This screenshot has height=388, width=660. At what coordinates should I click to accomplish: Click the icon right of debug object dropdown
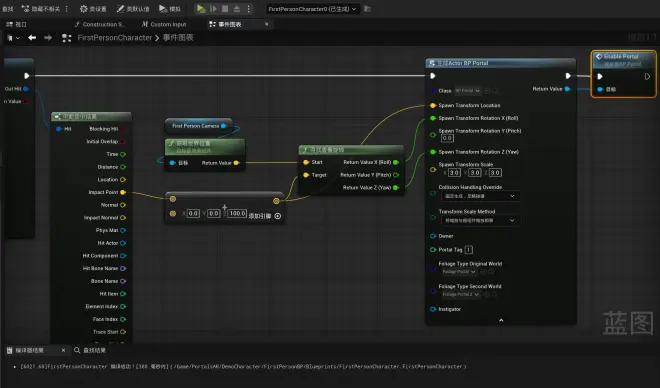click(367, 9)
